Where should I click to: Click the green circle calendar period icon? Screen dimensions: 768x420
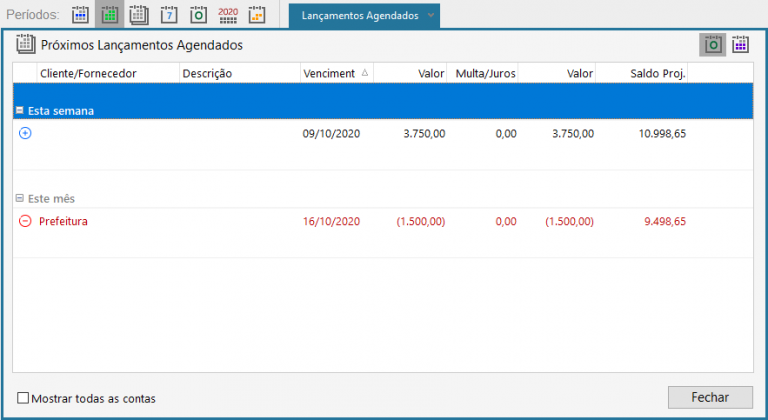pos(198,15)
